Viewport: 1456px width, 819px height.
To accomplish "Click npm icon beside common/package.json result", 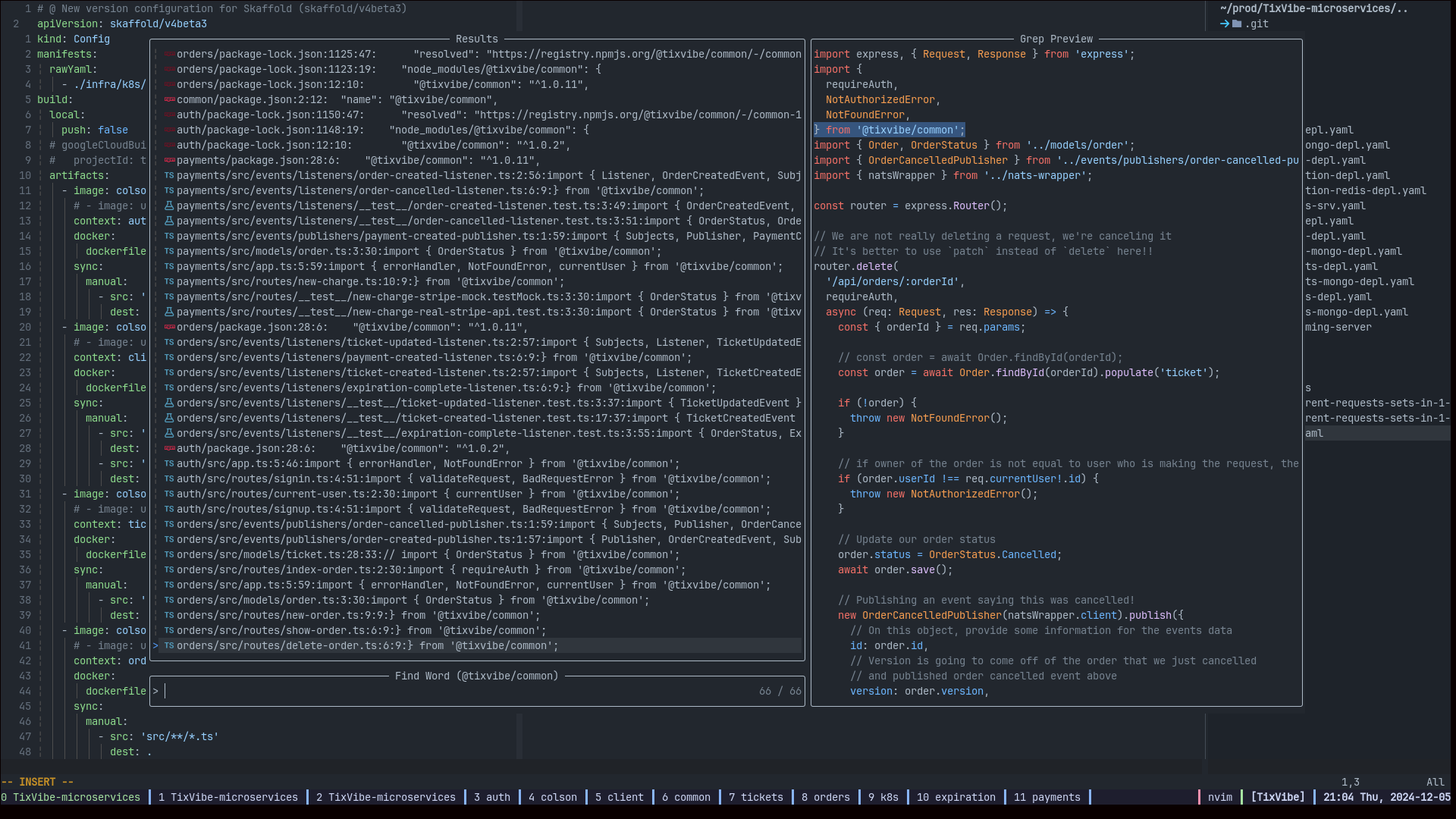I will (170, 99).
